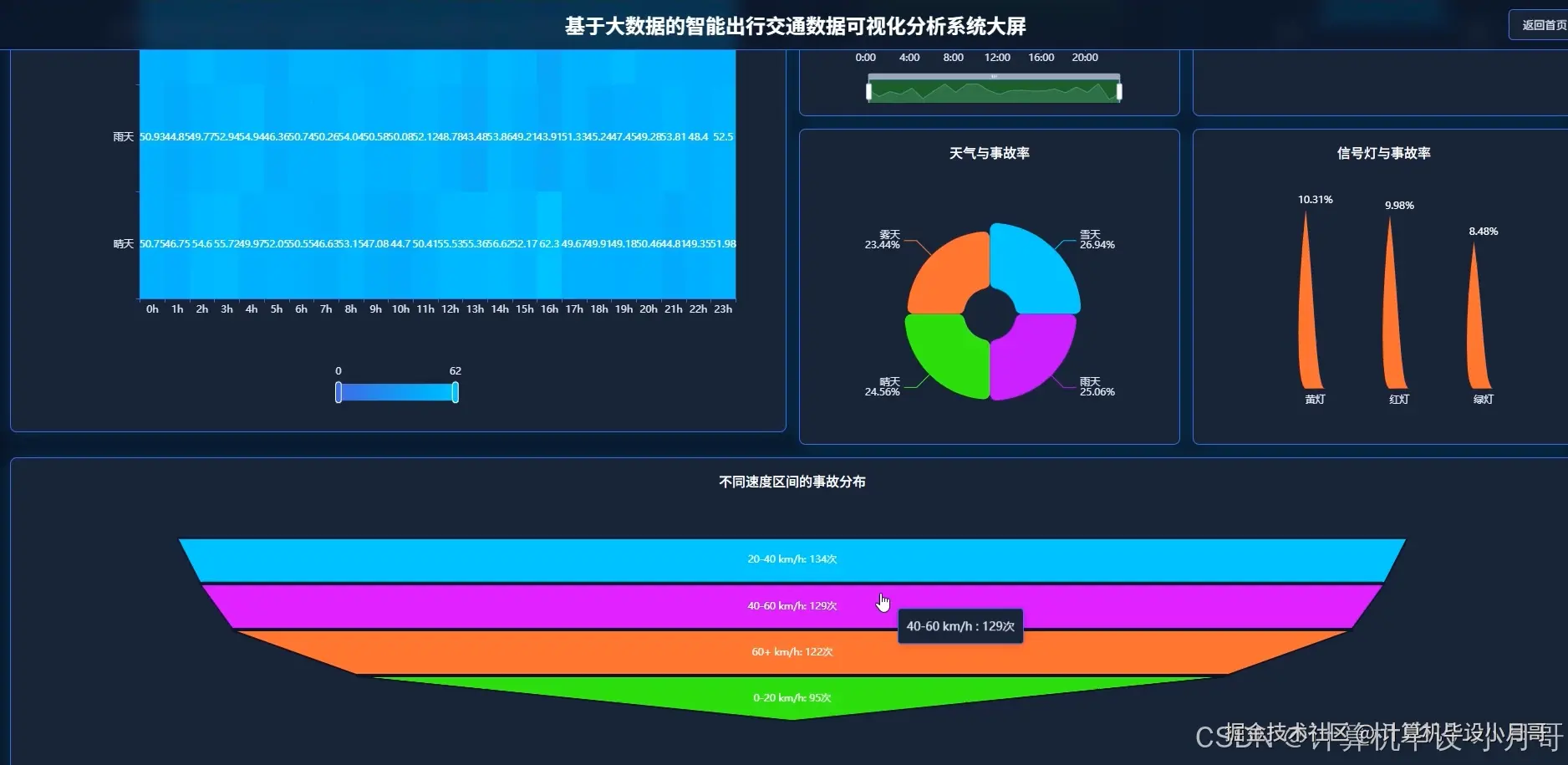The height and width of the screenshot is (765, 1568).
Task: Select the 60+ km/h funnel segment
Action: (792, 650)
